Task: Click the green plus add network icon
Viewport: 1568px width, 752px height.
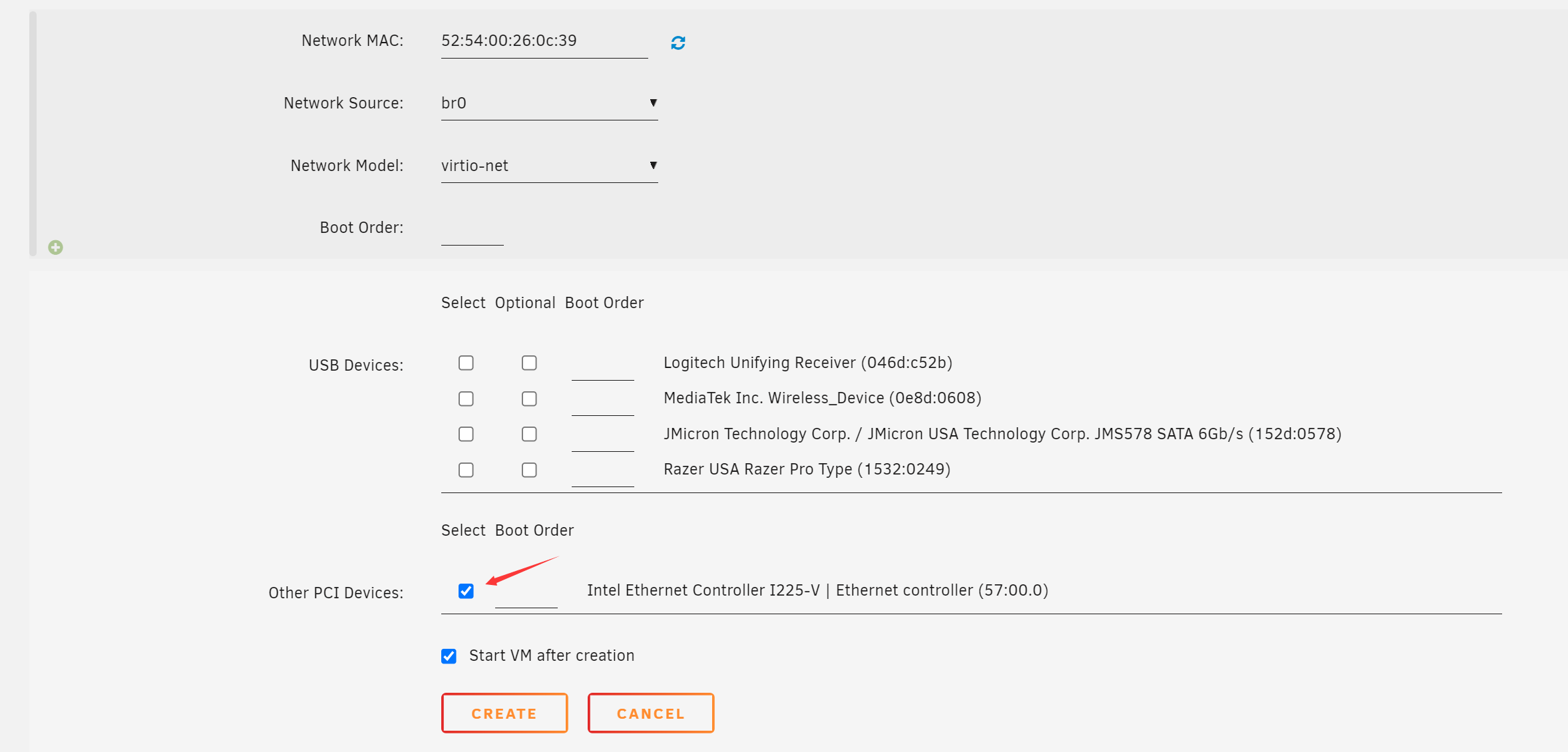Action: pos(56,248)
